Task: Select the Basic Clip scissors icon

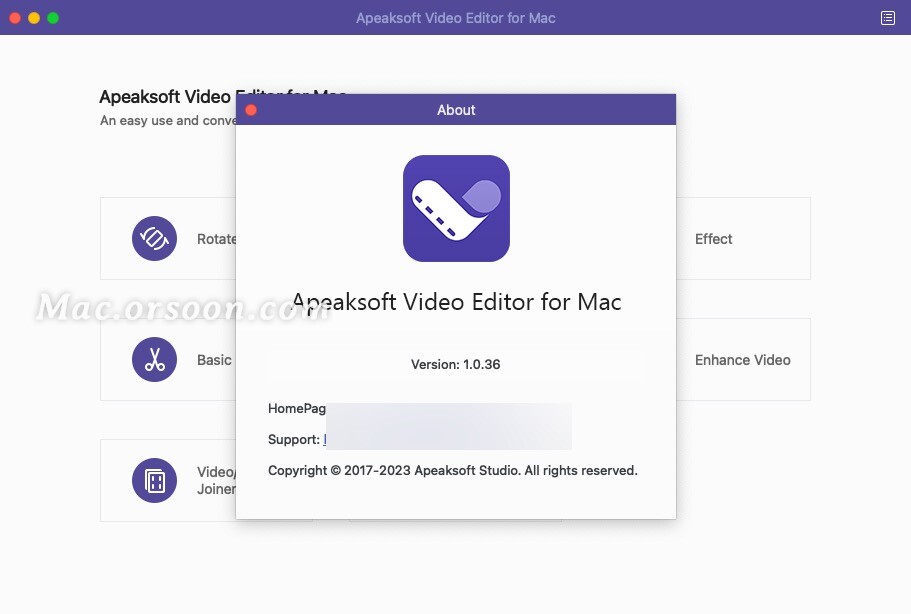Action: (x=154, y=359)
